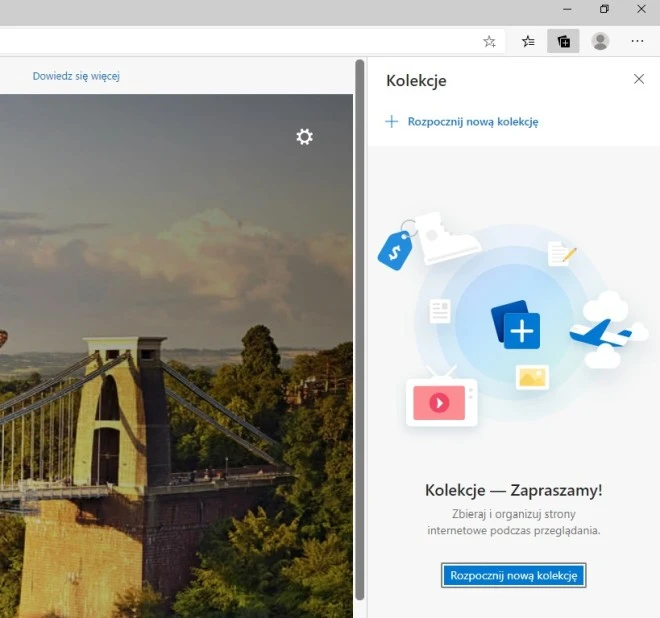The height and width of the screenshot is (618, 660).
Task: Click the Zbieraj i organizuj strony description text
Action: coord(514,522)
